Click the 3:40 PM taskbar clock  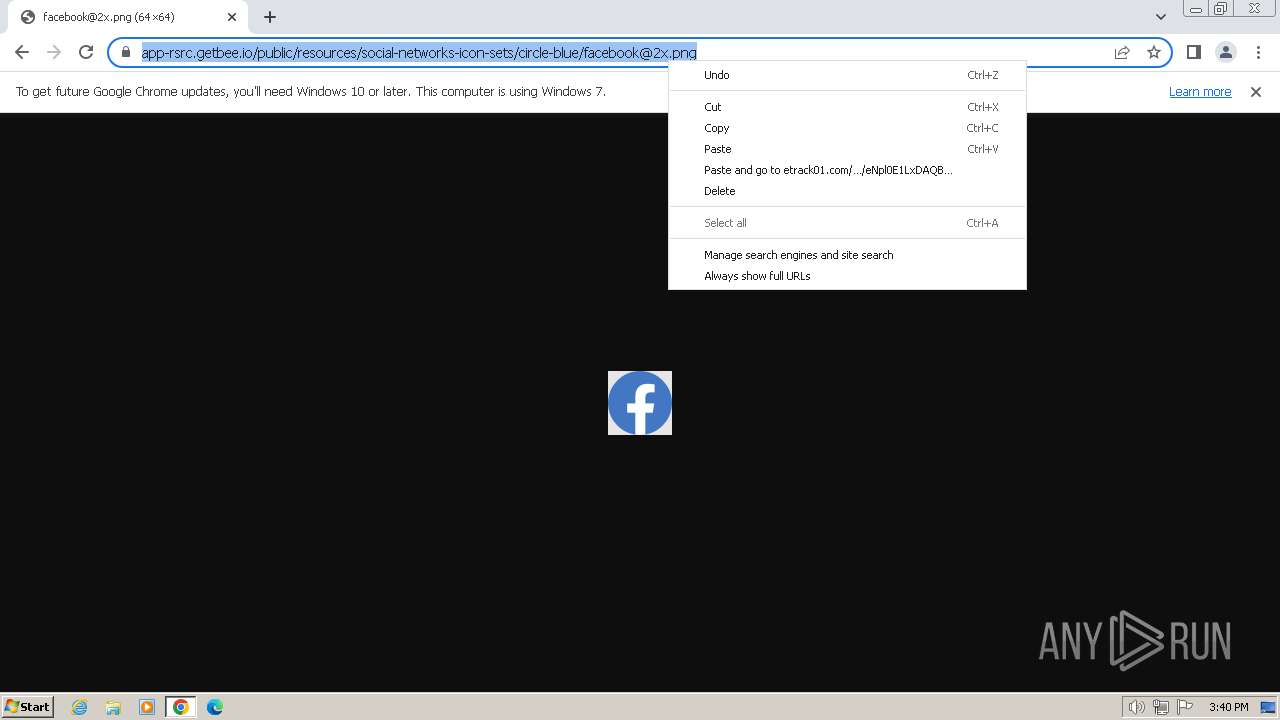click(x=1228, y=707)
